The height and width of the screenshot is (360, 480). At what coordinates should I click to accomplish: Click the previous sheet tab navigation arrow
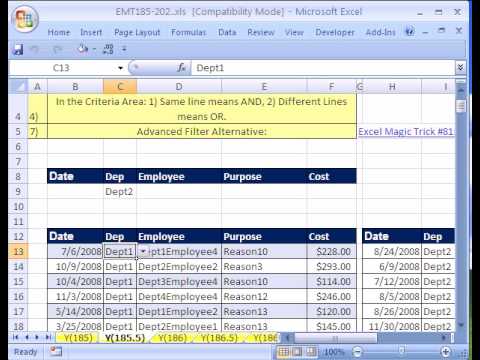click(x=27, y=337)
